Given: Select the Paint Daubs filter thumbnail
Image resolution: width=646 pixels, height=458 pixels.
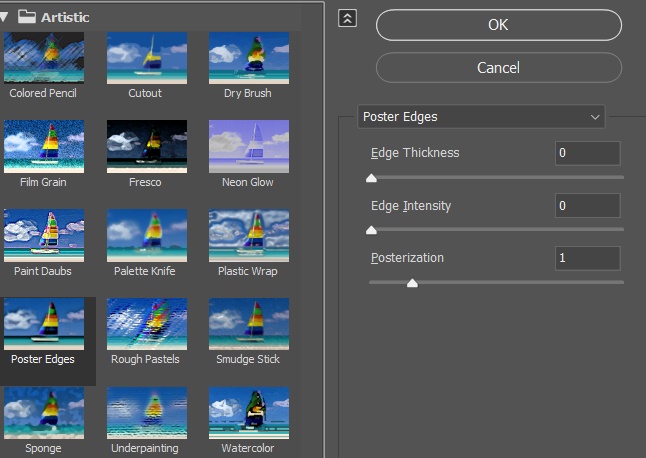Looking at the screenshot, I should 44,235.
